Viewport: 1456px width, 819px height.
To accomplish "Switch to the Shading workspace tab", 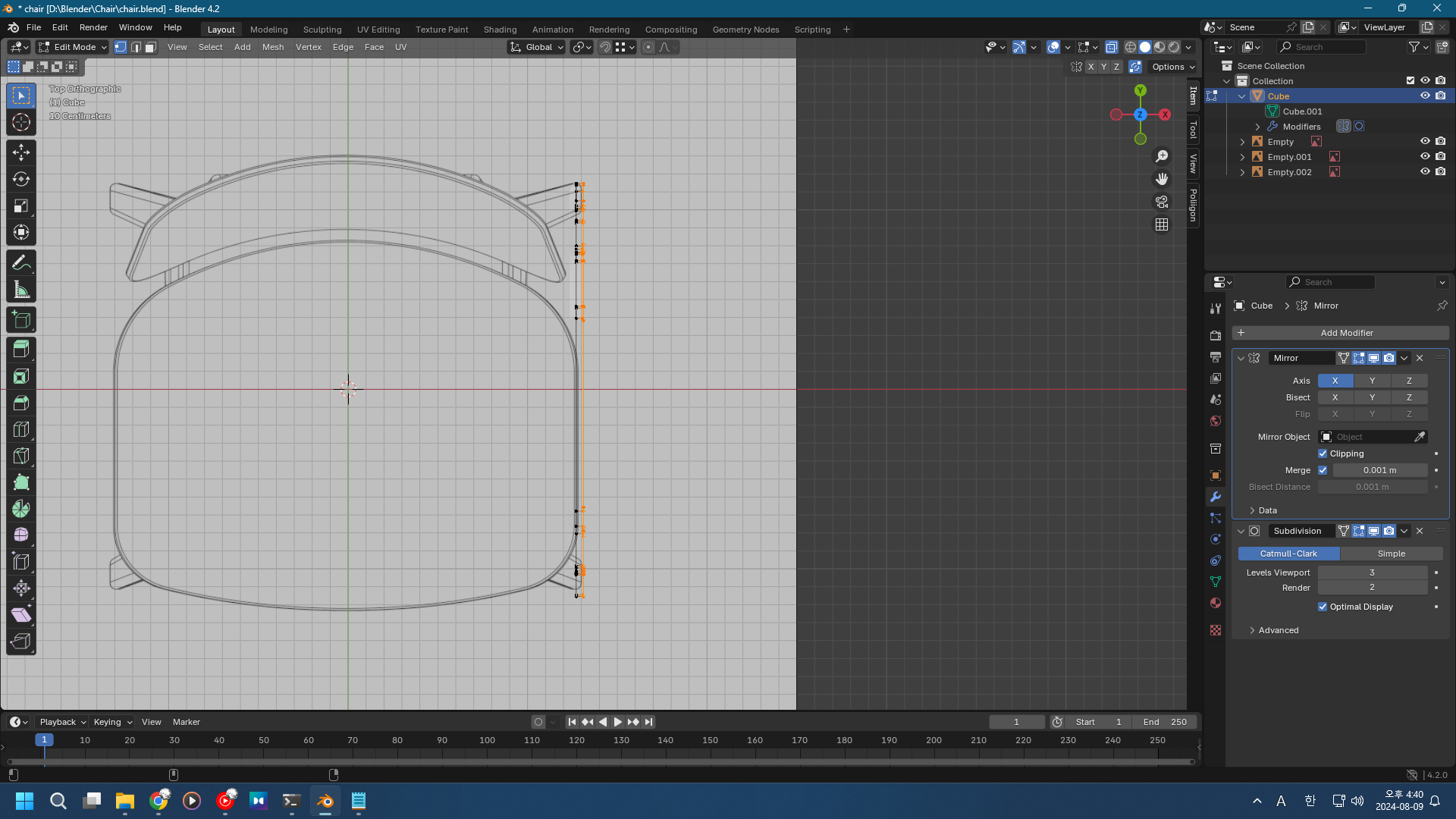I will [500, 30].
